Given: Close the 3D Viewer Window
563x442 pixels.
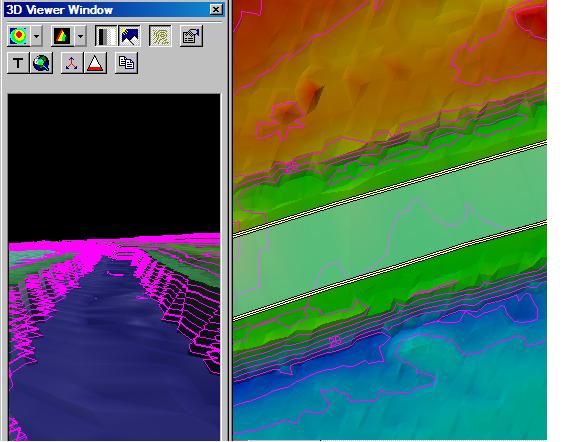Looking at the screenshot, I should tap(216, 10).
